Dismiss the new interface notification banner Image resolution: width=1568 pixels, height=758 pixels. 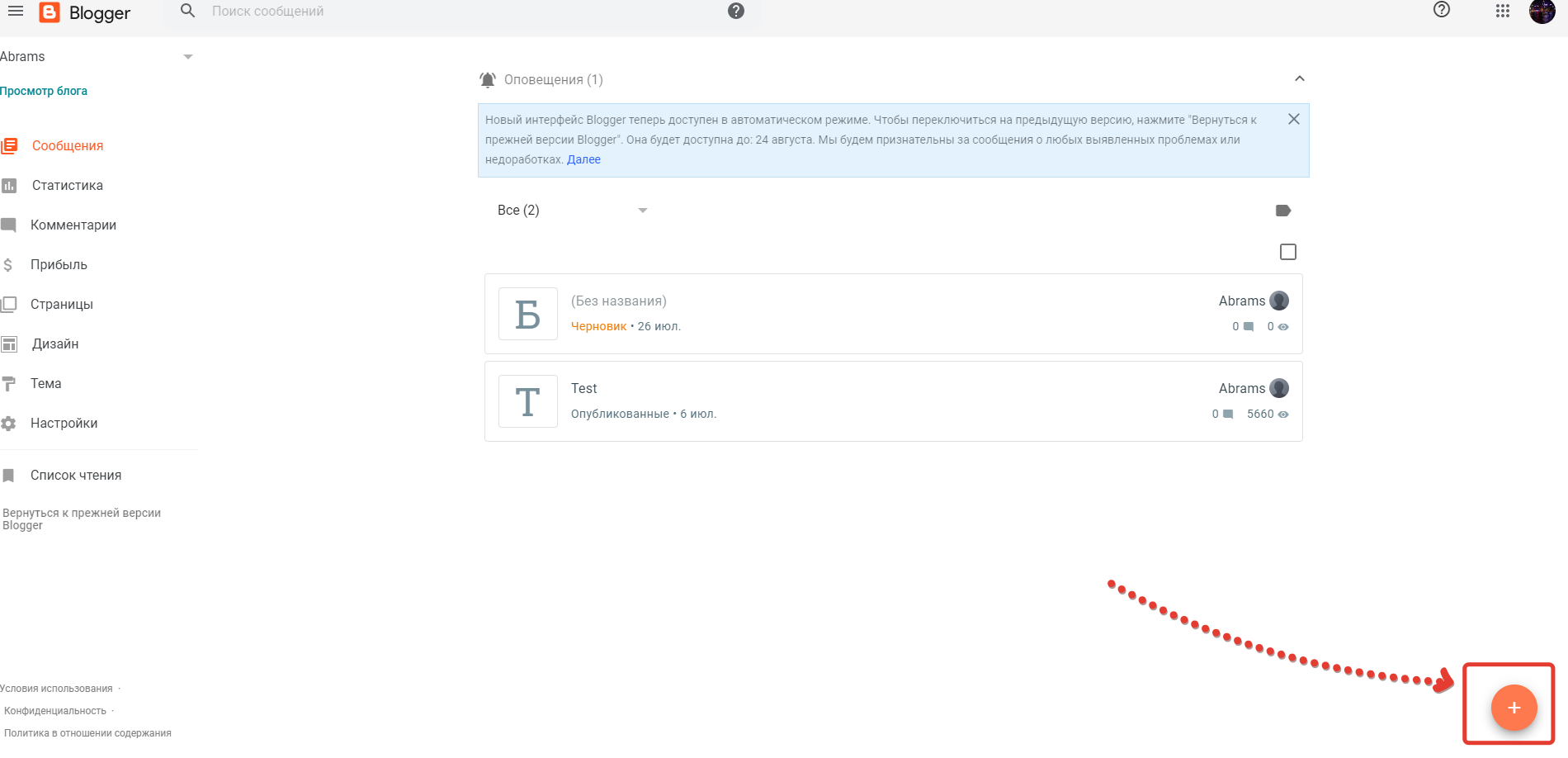tap(1293, 120)
